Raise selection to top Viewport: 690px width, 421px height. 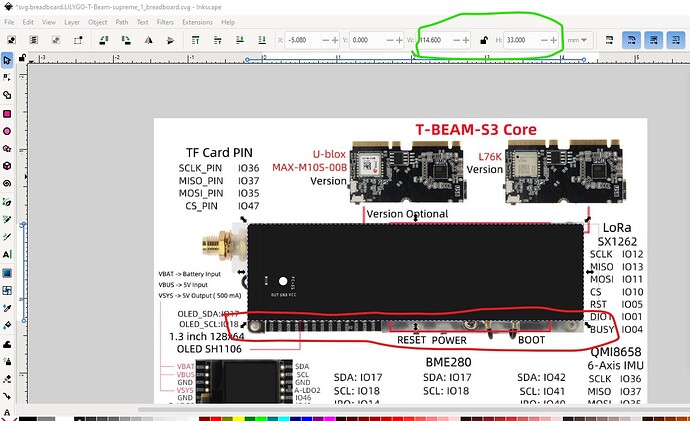195,40
